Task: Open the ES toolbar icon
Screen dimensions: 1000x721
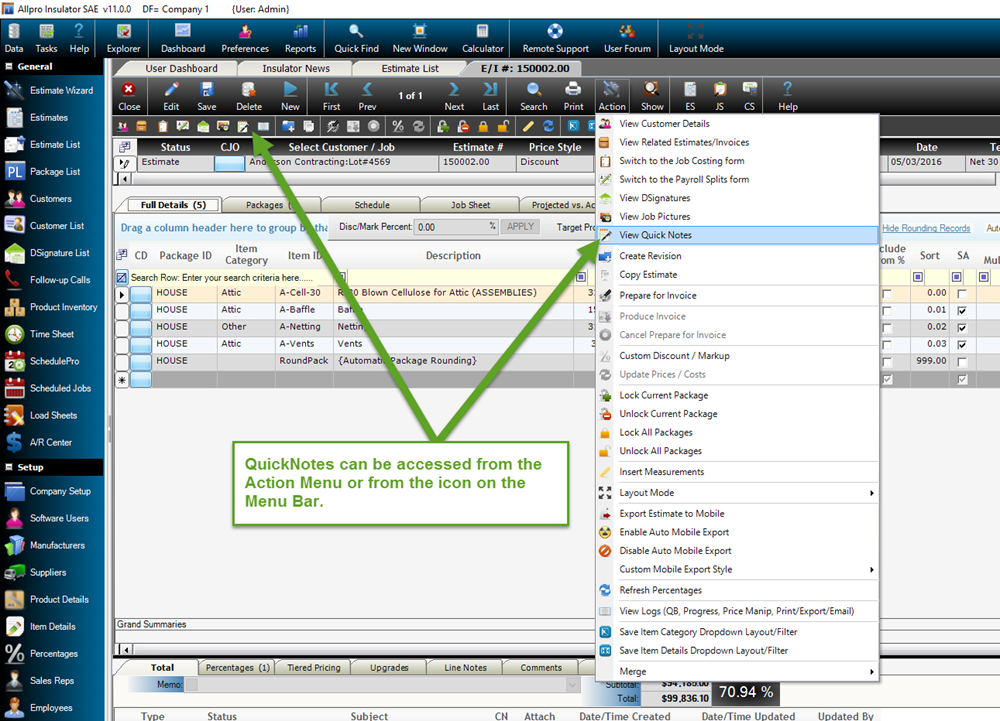Action: pyautogui.click(x=690, y=96)
